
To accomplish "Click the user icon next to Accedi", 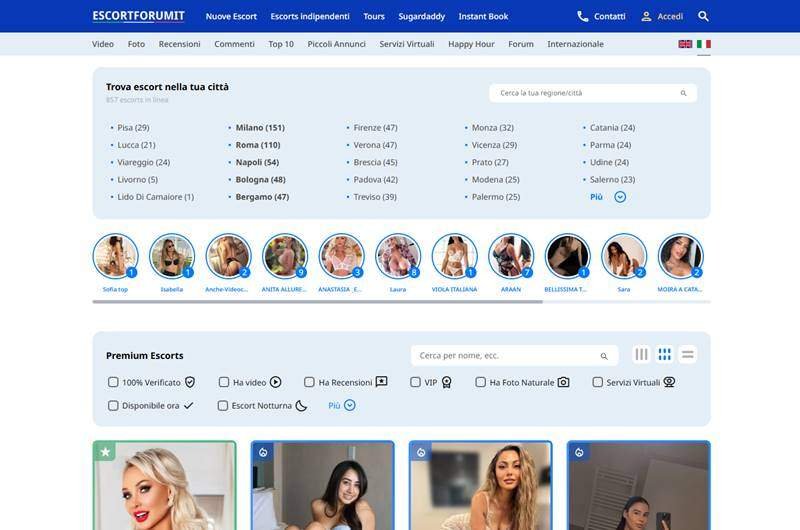I will click(x=646, y=16).
